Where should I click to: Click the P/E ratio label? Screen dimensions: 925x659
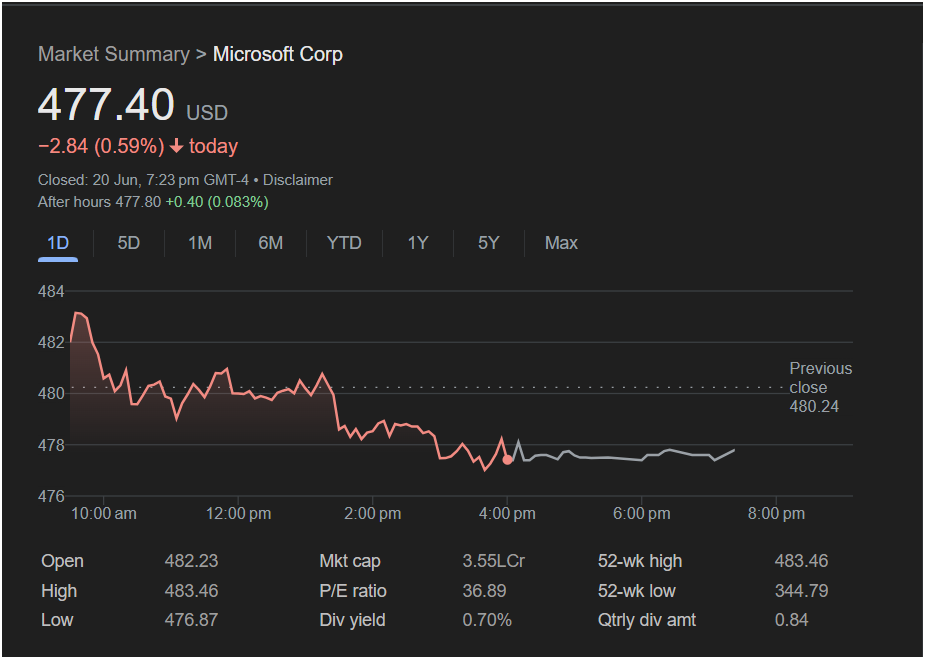pyautogui.click(x=353, y=591)
